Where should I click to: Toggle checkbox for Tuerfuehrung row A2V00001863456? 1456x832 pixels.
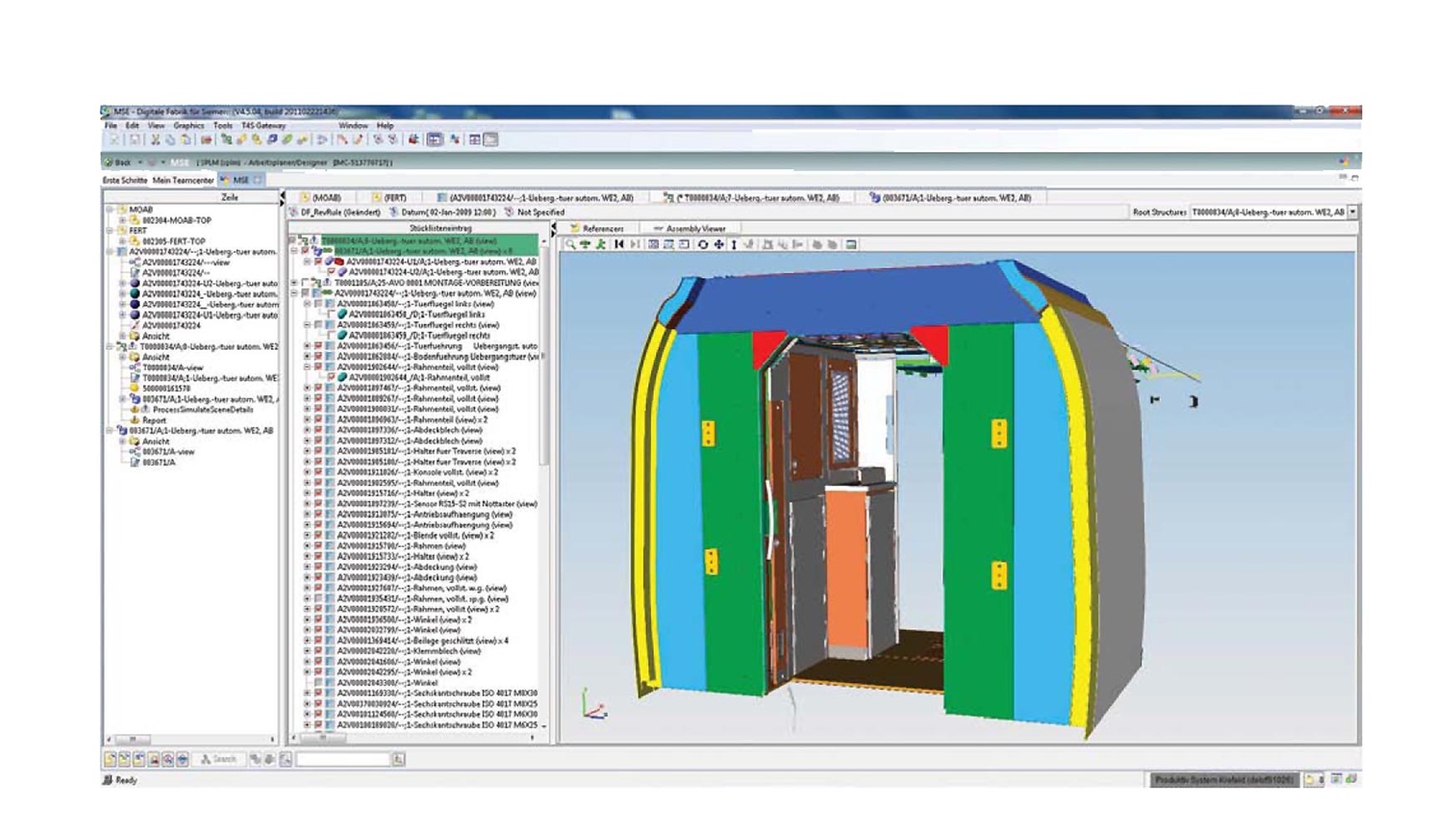[x=319, y=346]
